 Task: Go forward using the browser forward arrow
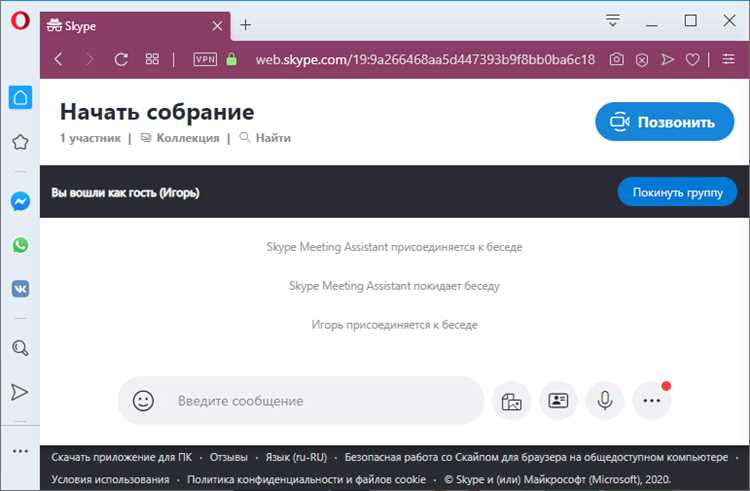(89, 59)
